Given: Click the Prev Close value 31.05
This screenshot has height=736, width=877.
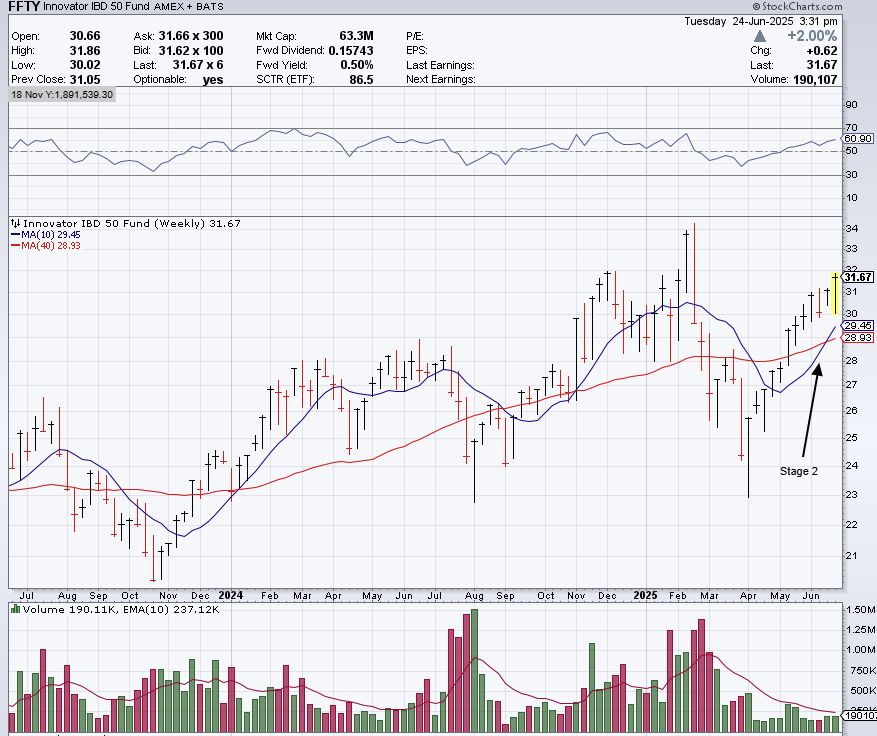Looking at the screenshot, I should pyautogui.click(x=85, y=79).
